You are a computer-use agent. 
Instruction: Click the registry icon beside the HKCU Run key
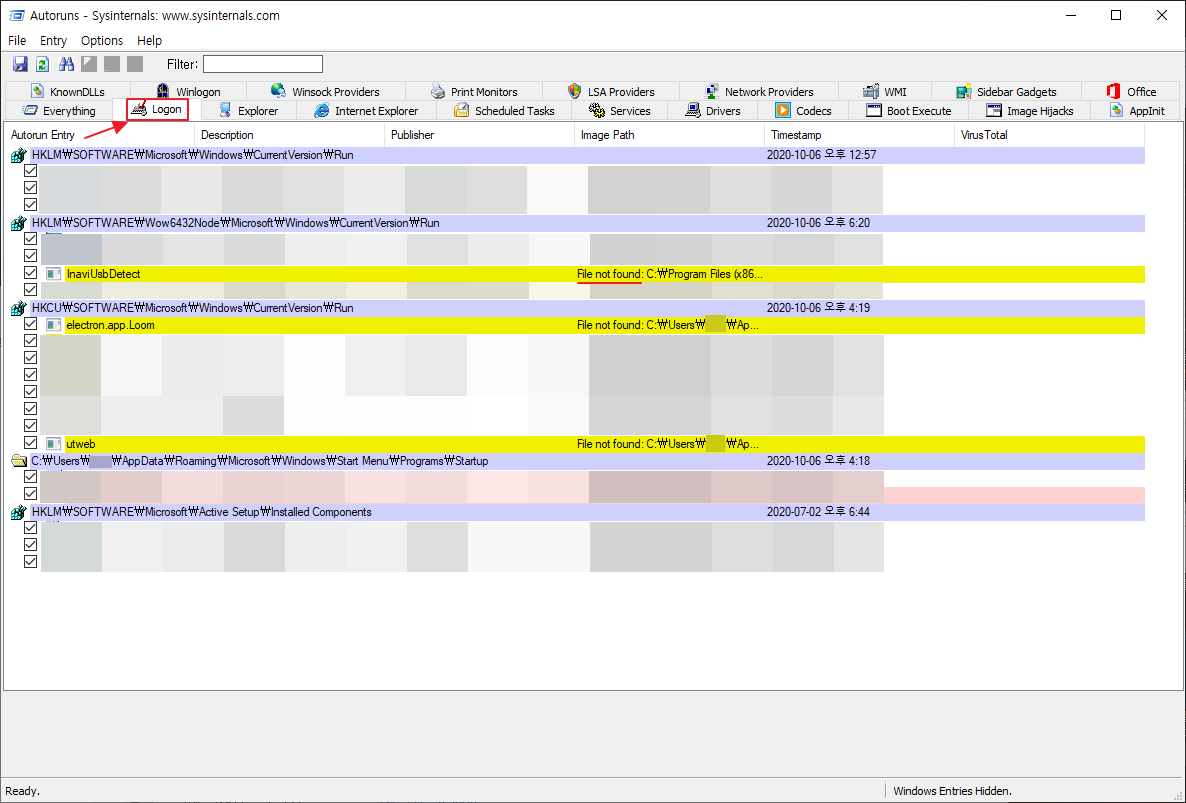coord(19,308)
